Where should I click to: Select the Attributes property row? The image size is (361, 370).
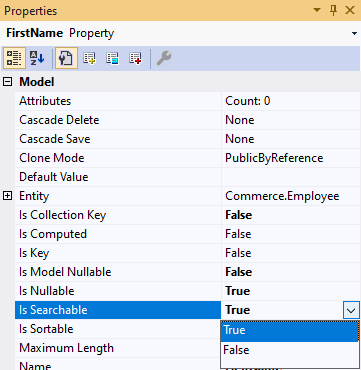[118, 101]
